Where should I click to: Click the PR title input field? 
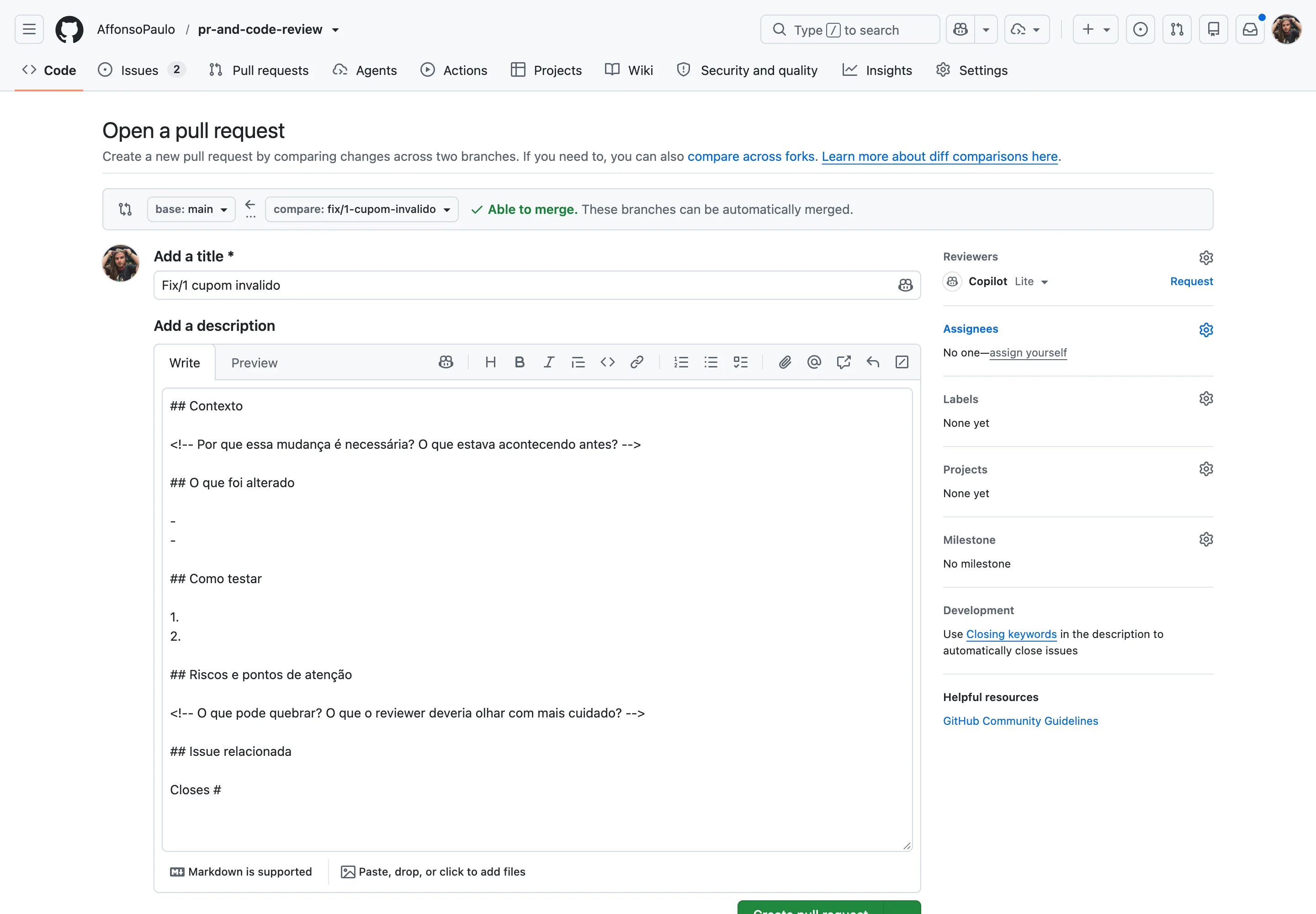pyautogui.click(x=536, y=285)
